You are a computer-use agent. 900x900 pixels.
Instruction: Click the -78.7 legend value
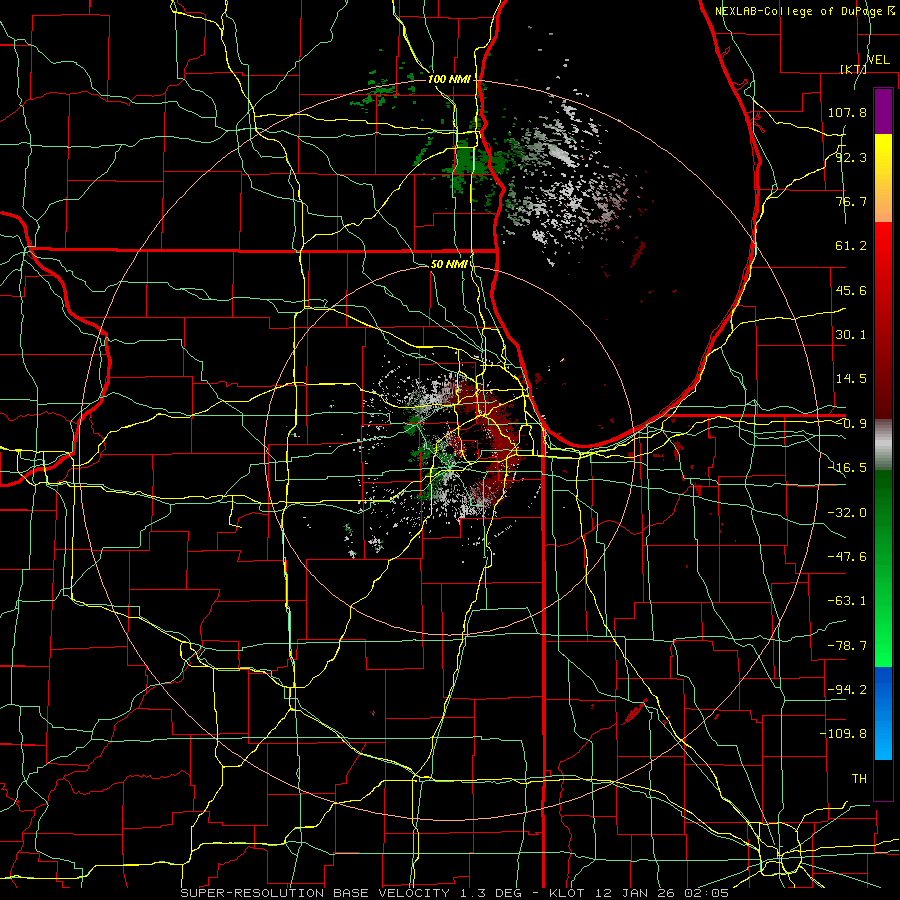pos(847,646)
